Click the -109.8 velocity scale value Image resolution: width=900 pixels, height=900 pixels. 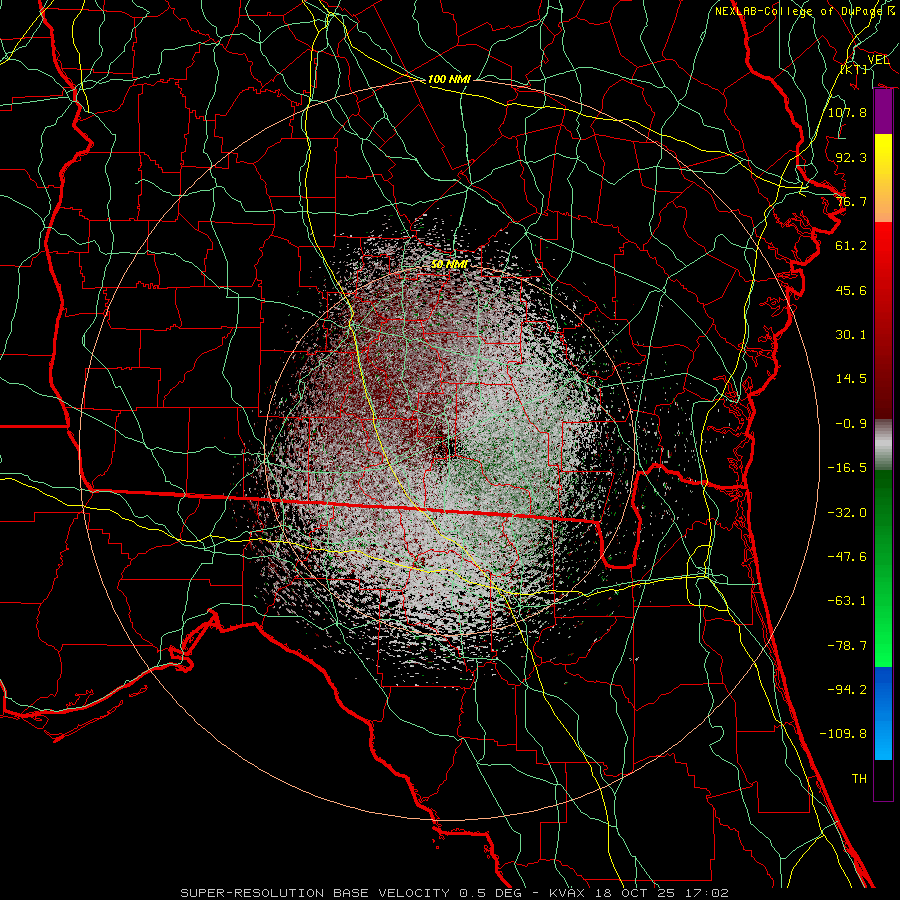point(843,734)
